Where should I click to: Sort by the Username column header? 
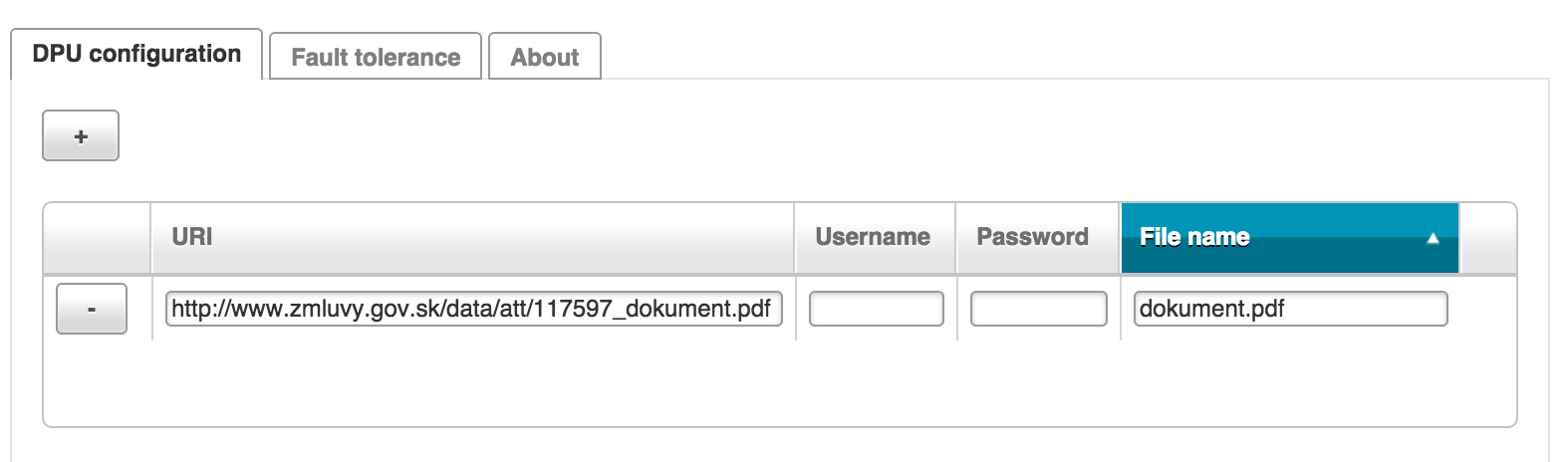[x=873, y=237]
